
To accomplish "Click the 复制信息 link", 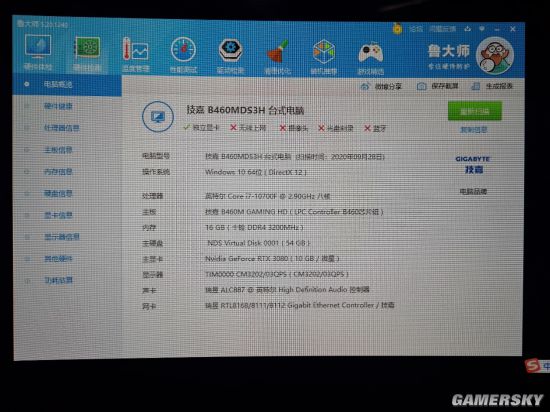I will 474,130.
